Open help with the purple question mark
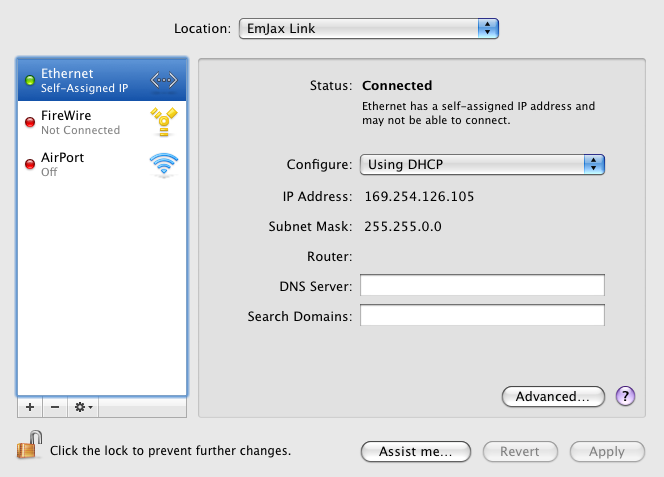 625,397
